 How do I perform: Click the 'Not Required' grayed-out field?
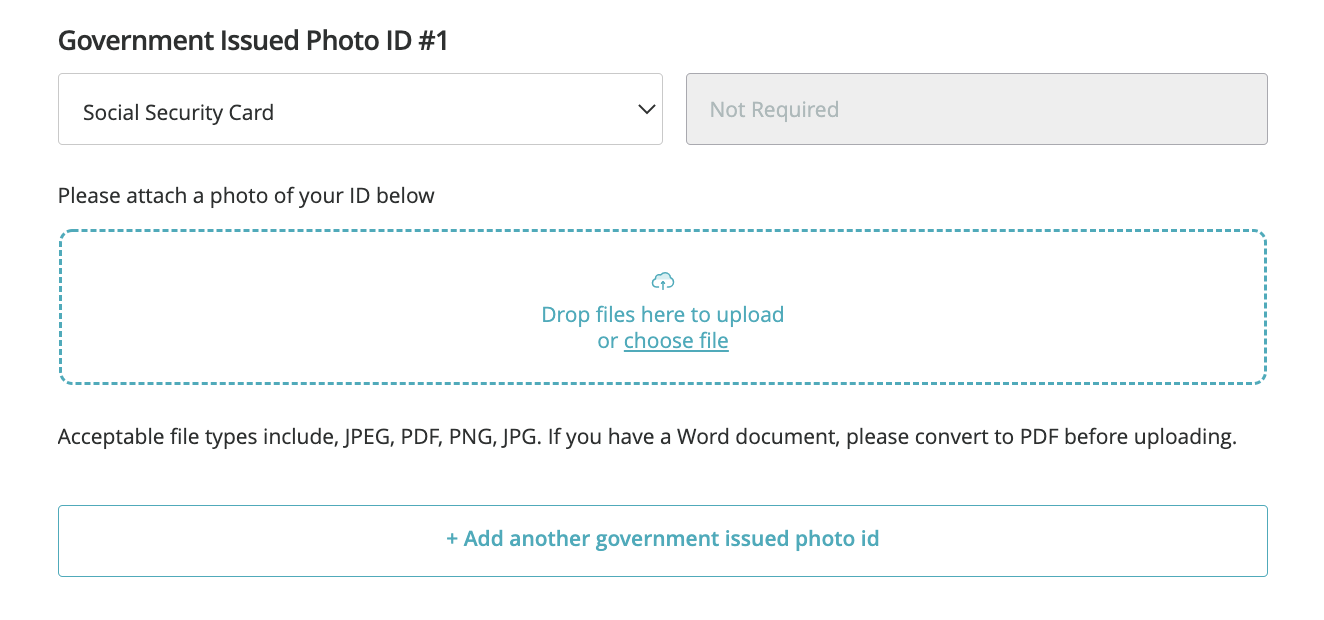coord(976,110)
